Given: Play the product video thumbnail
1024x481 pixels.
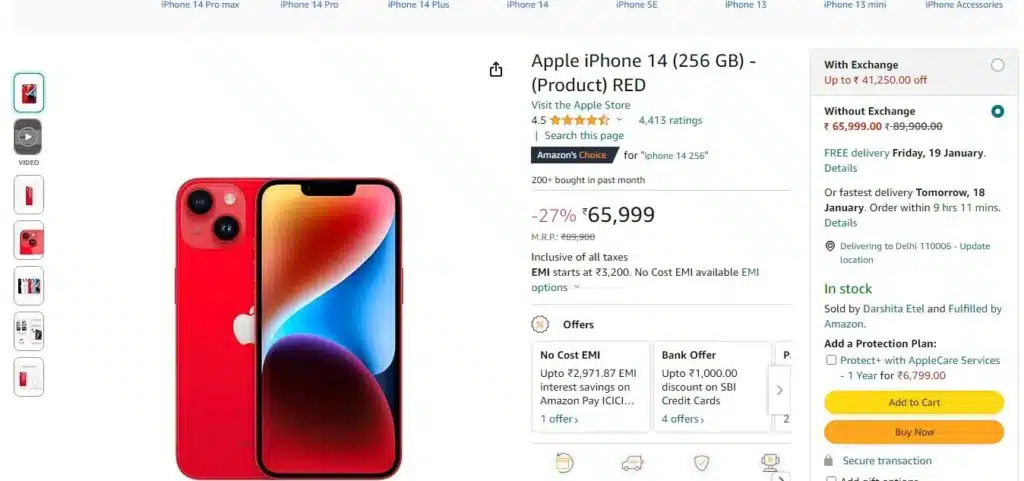Looking at the screenshot, I should click(28, 136).
